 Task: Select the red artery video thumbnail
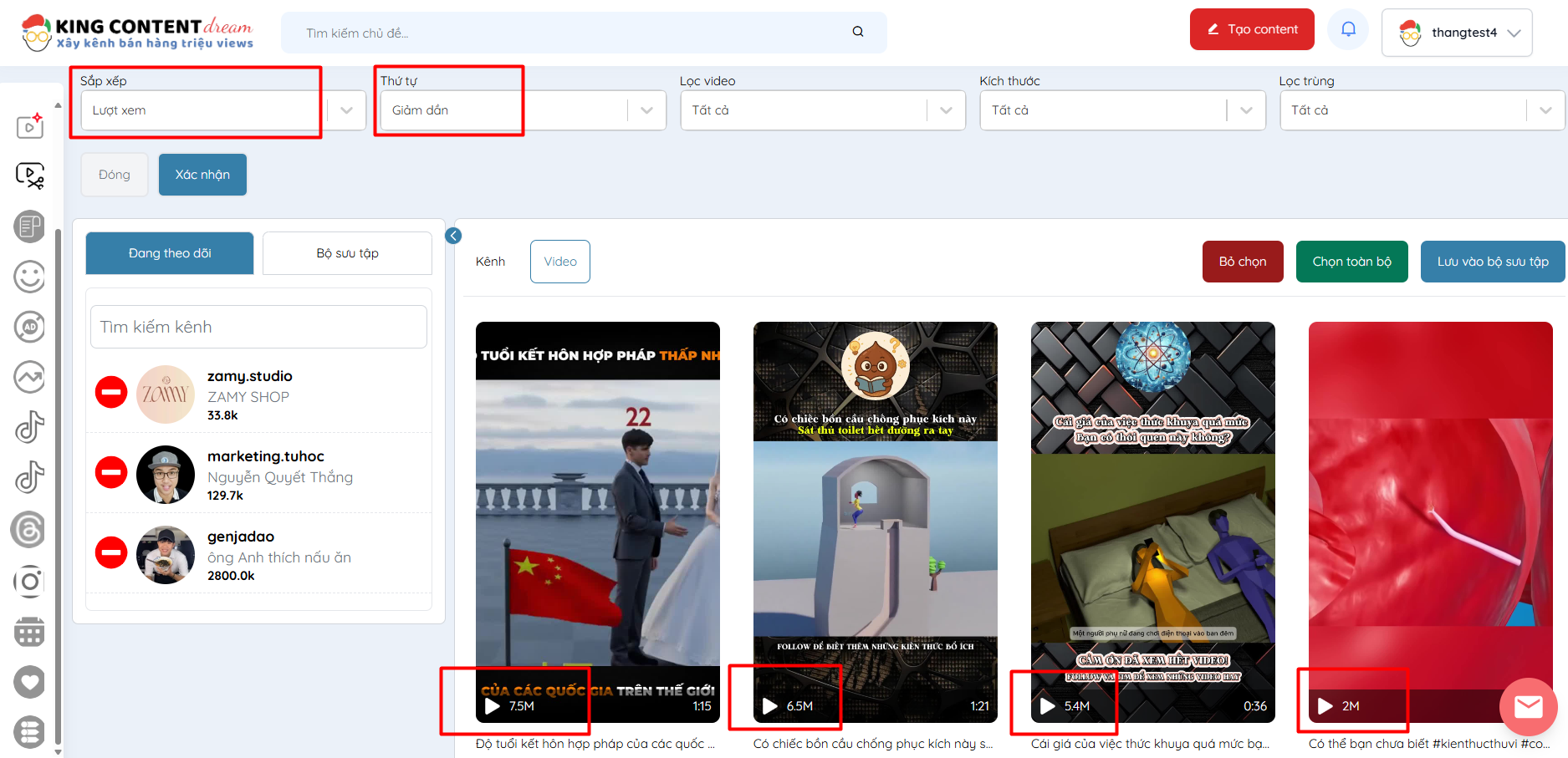[1431, 522]
